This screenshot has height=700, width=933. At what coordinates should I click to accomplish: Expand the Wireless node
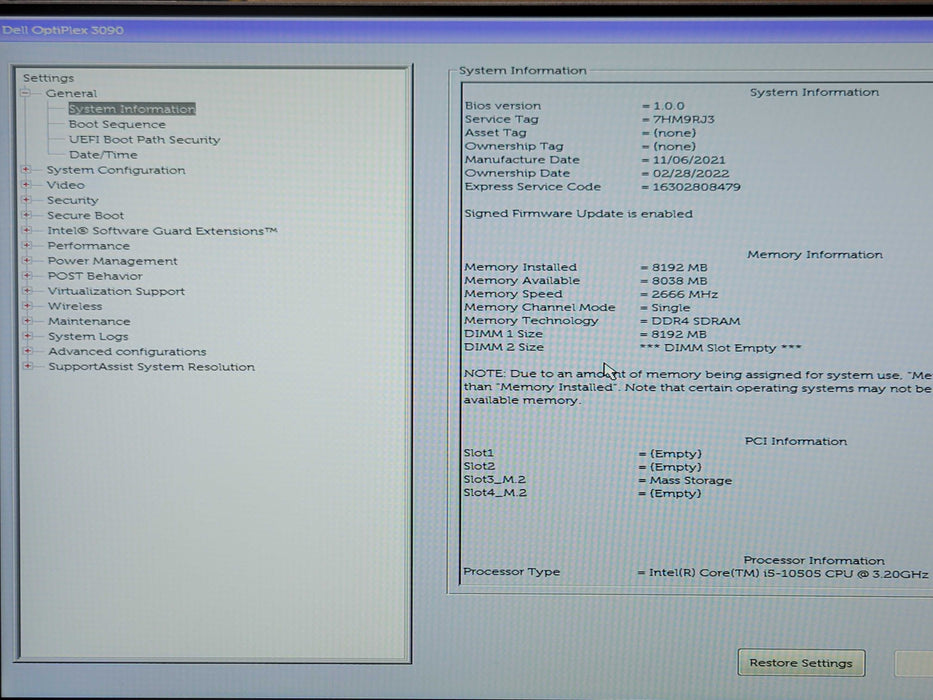point(27,305)
